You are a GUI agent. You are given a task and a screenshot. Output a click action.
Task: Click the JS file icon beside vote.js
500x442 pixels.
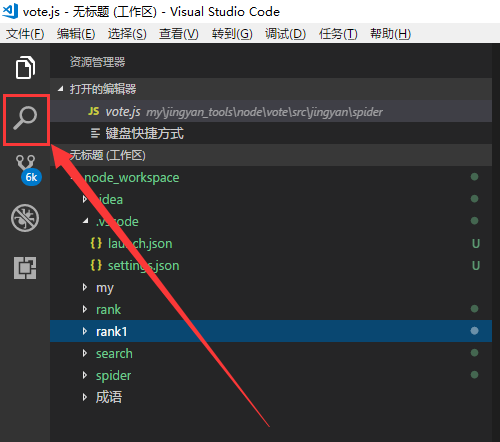(94, 111)
